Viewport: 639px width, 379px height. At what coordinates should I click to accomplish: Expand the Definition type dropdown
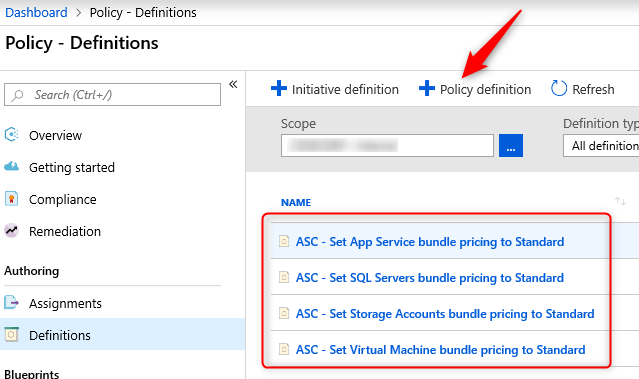coord(601,145)
